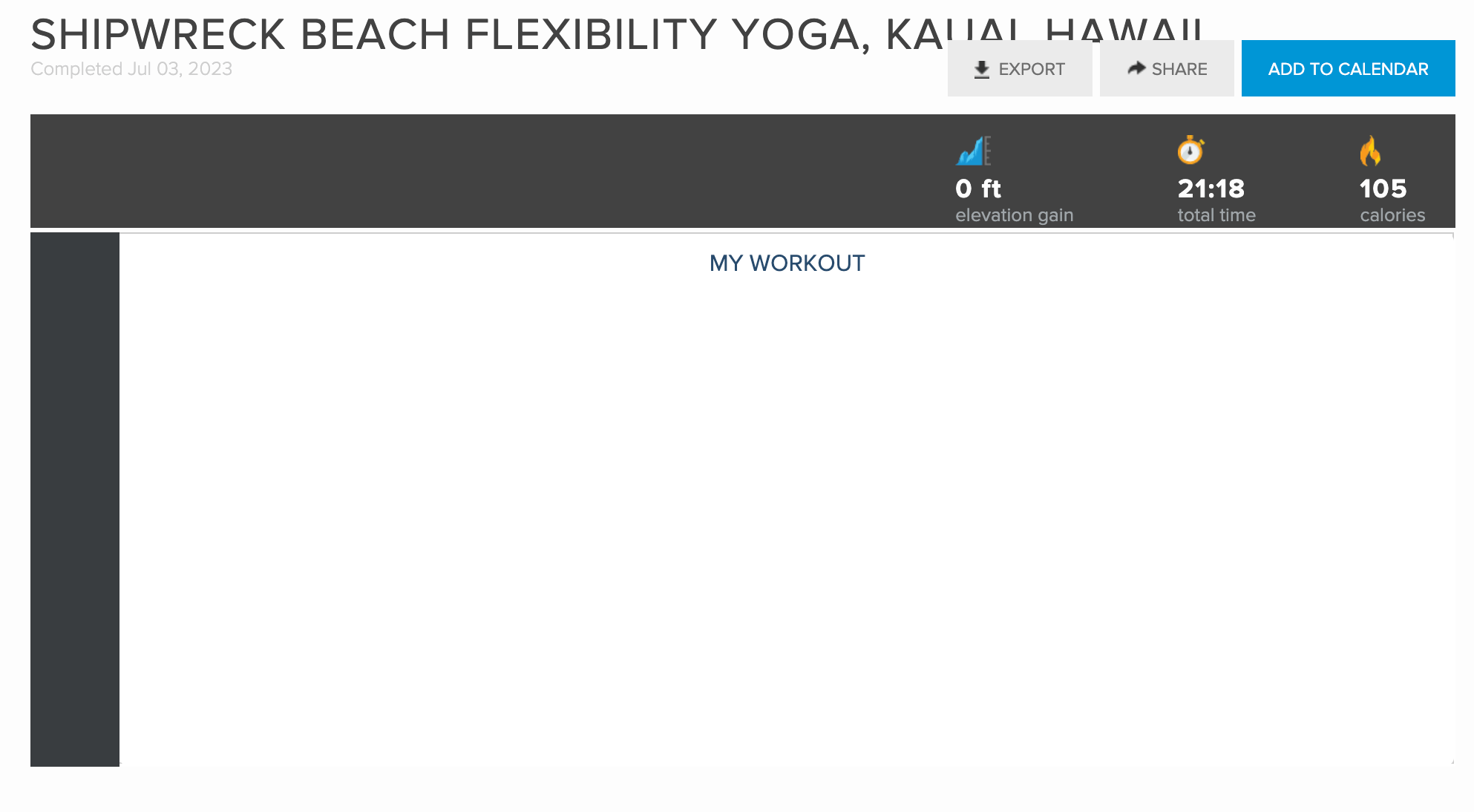Click the EXPORT button label
The image size is (1474, 812).
pyautogui.click(x=1032, y=69)
